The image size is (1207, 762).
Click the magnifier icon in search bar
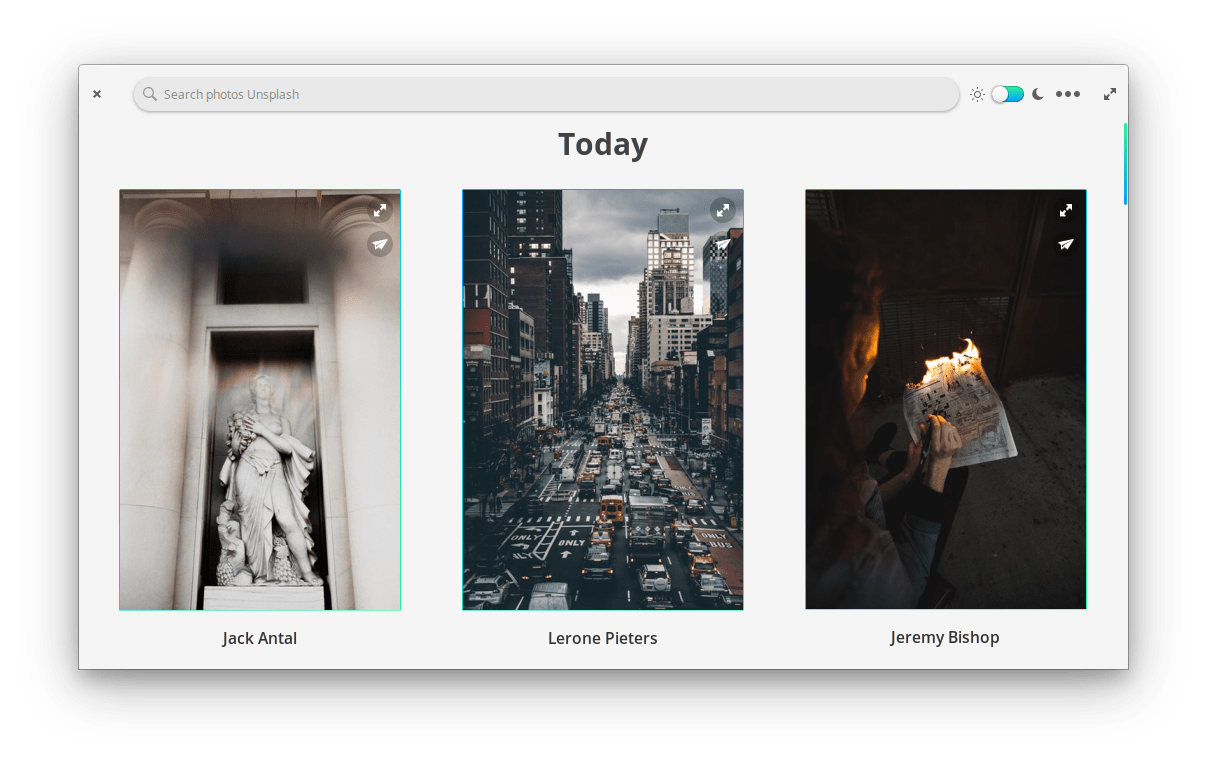pyautogui.click(x=150, y=94)
